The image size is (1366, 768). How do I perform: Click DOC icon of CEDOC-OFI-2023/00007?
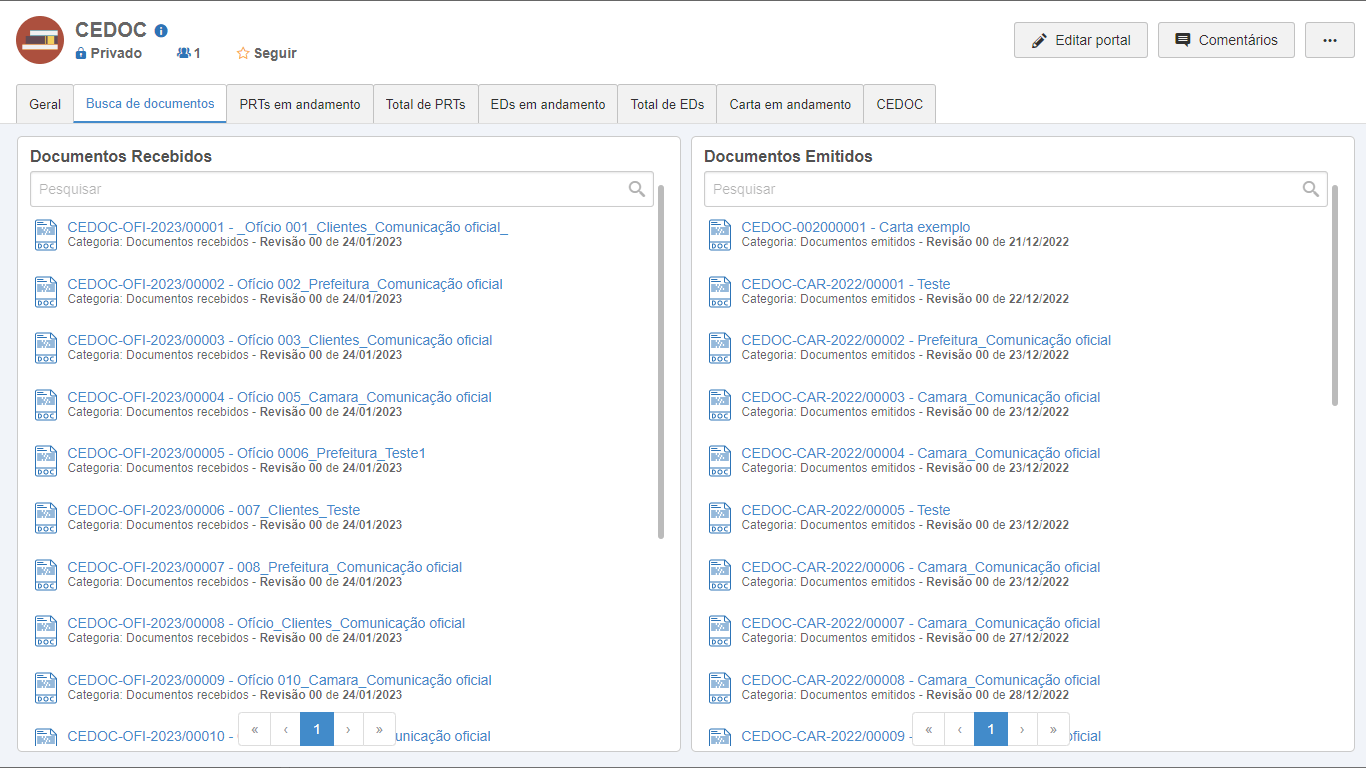(46, 575)
